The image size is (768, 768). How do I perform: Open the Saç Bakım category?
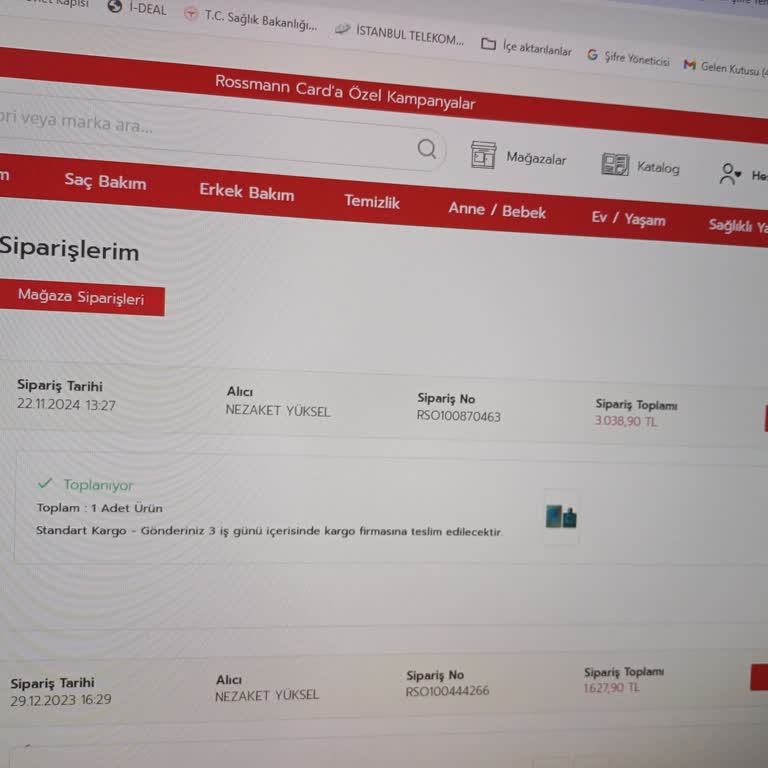coord(105,182)
